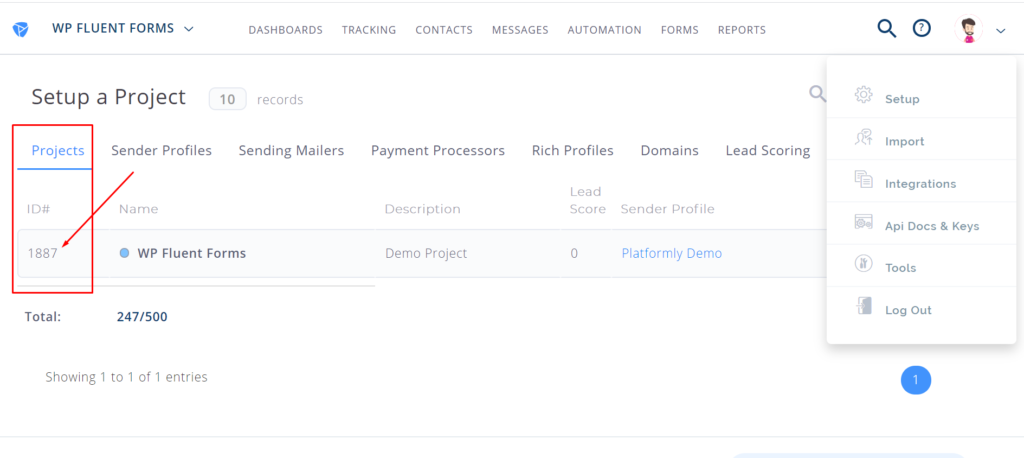Click the Name column header
Screen dimensions: 1024x458
pyautogui.click(x=138, y=209)
